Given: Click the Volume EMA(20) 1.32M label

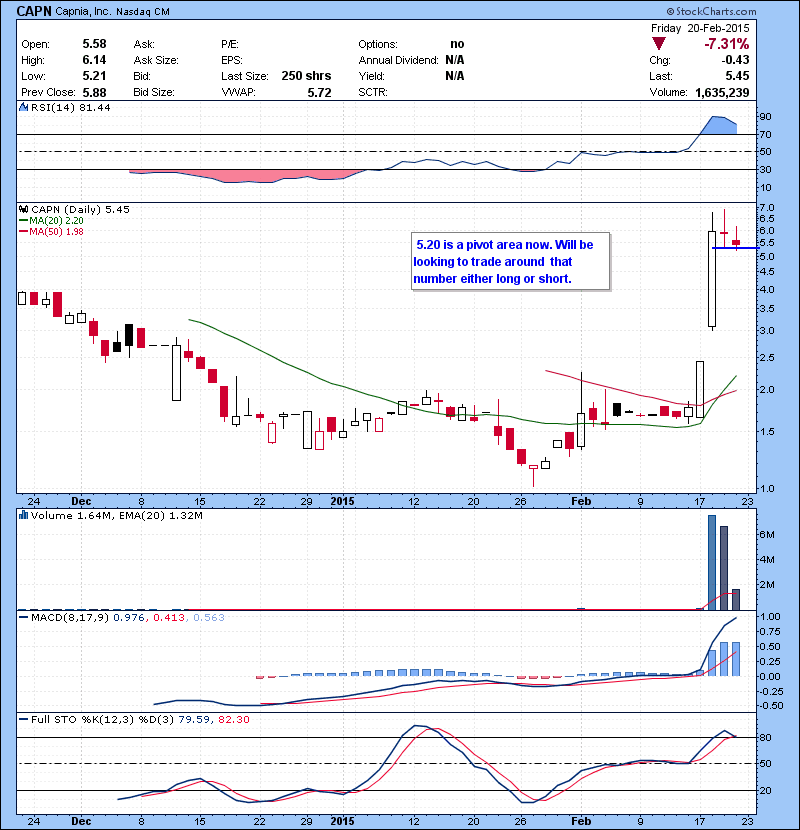Looking at the screenshot, I should click(x=159, y=515).
